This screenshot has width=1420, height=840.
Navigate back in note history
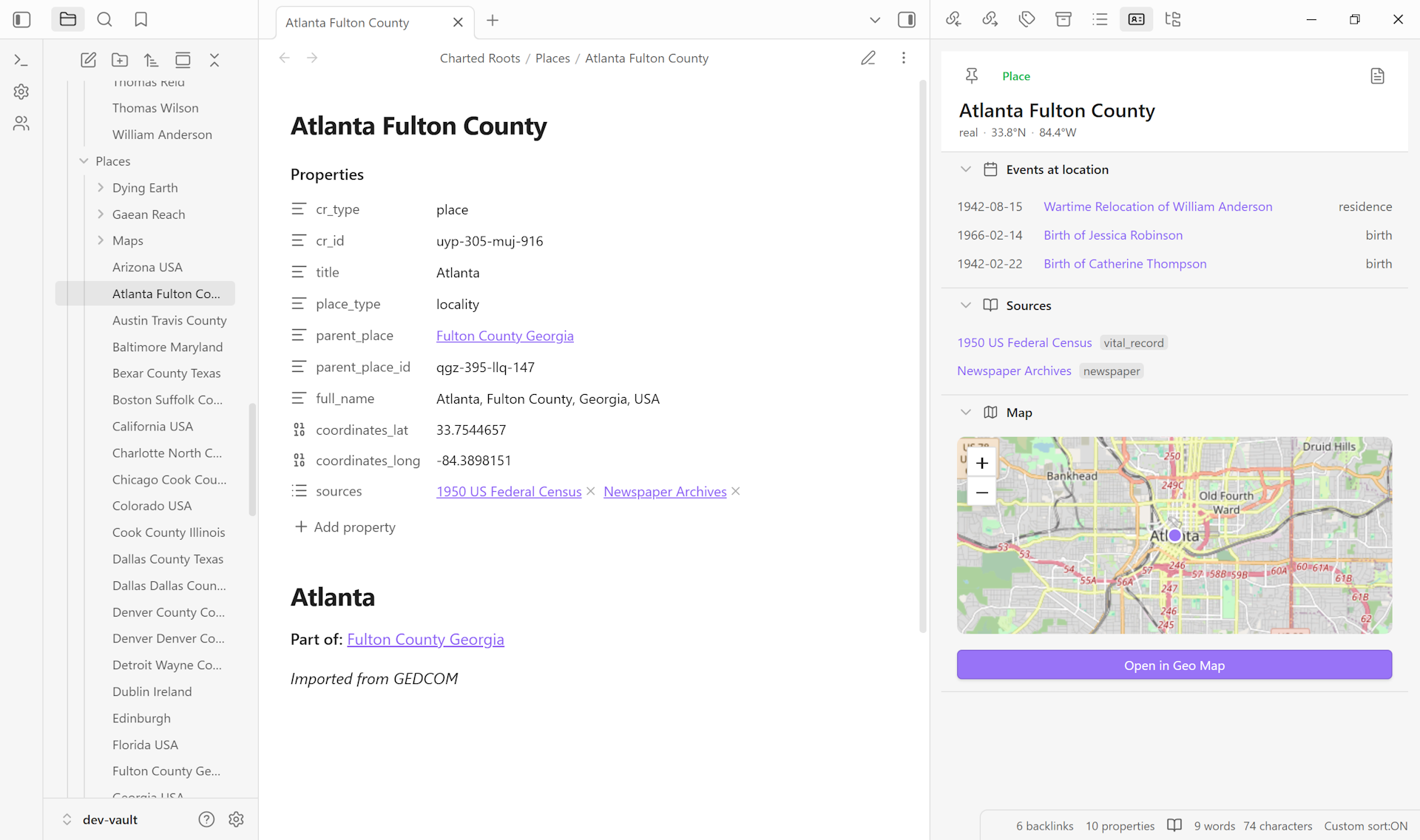point(285,58)
